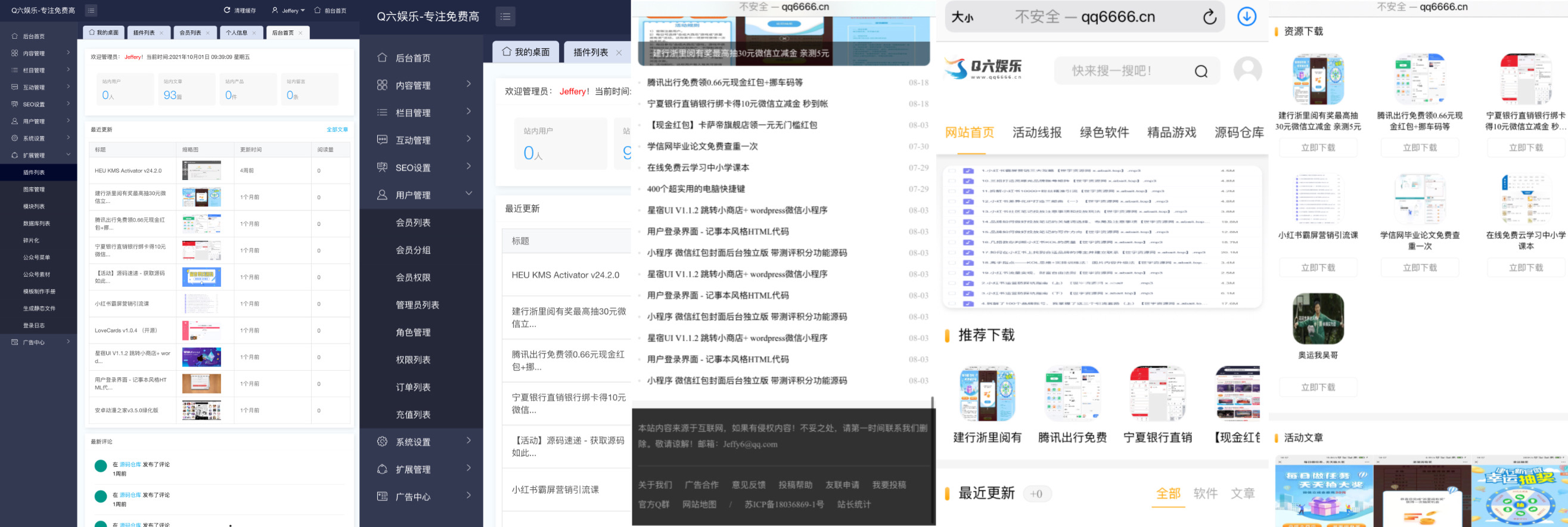Screen dimensions: 1568x527
Task: Click the 广告中心 icon in the enlarged sidebar
Action: [x=382, y=497]
